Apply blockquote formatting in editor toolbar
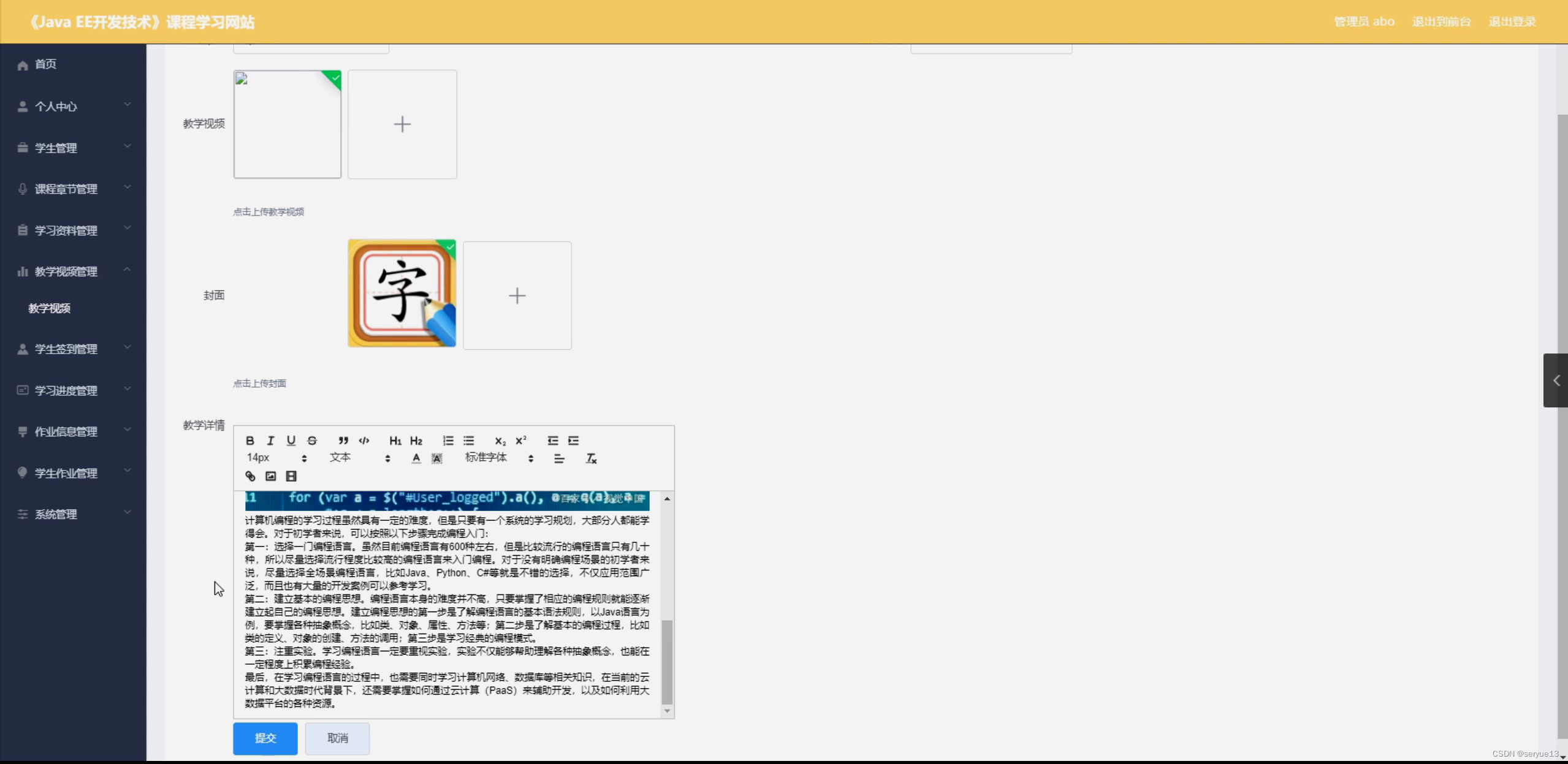Screen dimensions: 1568x764 tap(343, 441)
